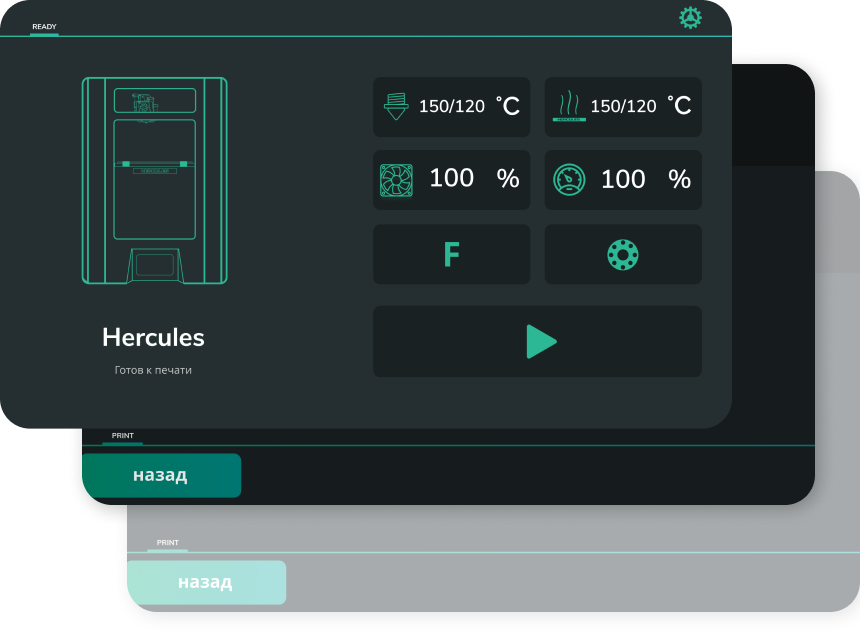This screenshot has height=633, width=860.
Task: Select the READY tab
Action: pyautogui.click(x=44, y=27)
